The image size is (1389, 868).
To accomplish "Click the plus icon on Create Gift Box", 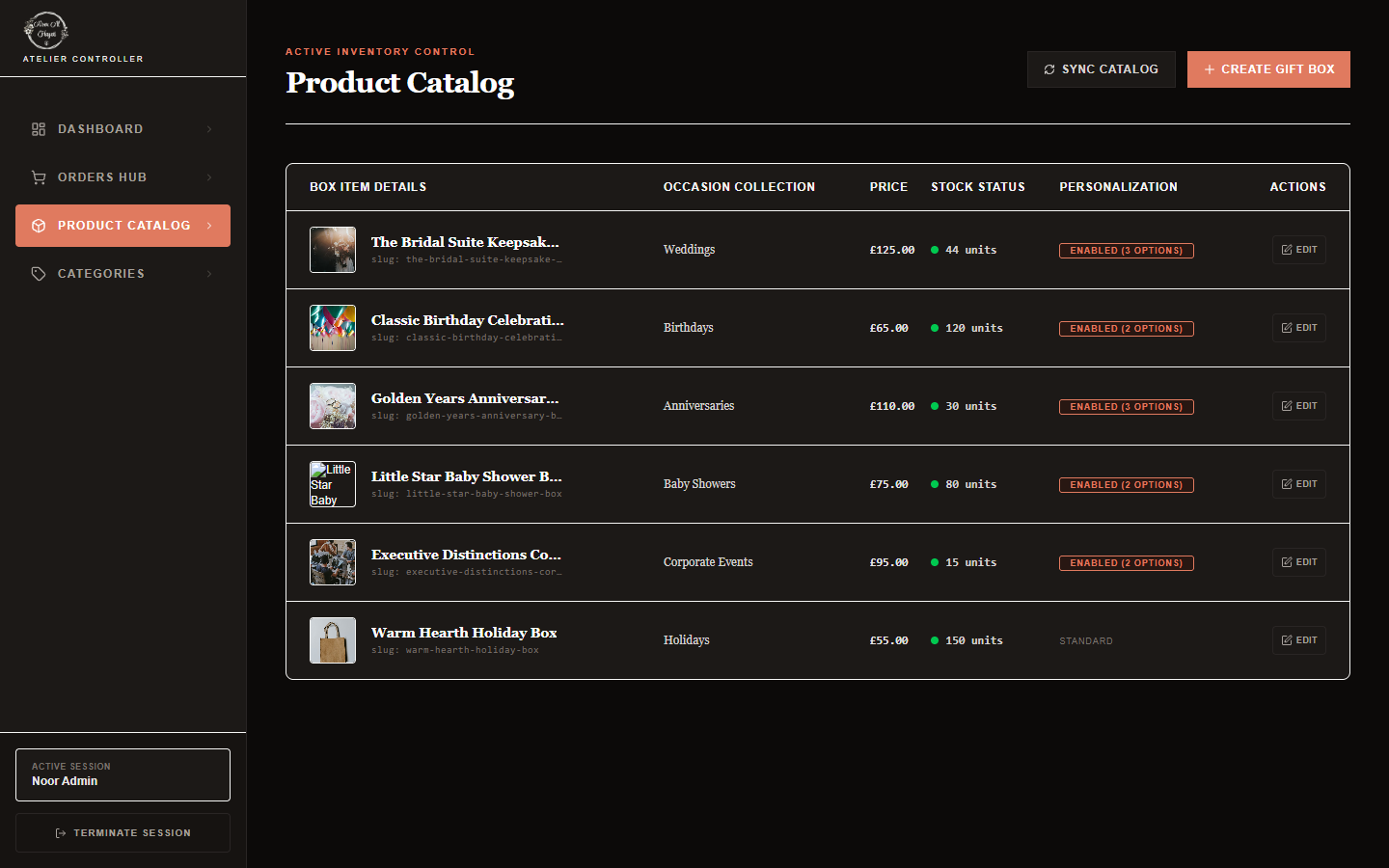I will 1210,69.
